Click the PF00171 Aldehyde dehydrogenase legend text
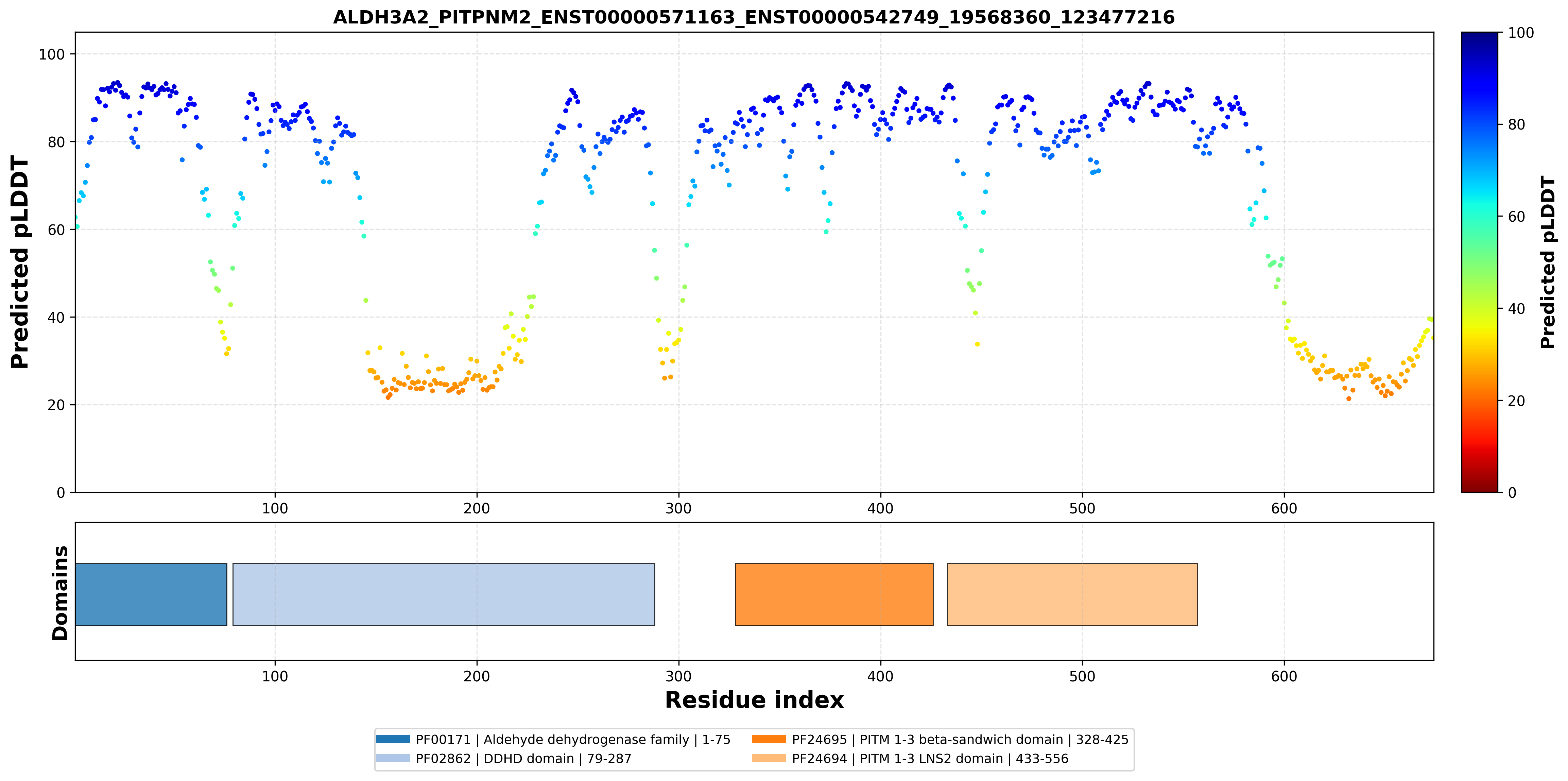 (x=573, y=740)
